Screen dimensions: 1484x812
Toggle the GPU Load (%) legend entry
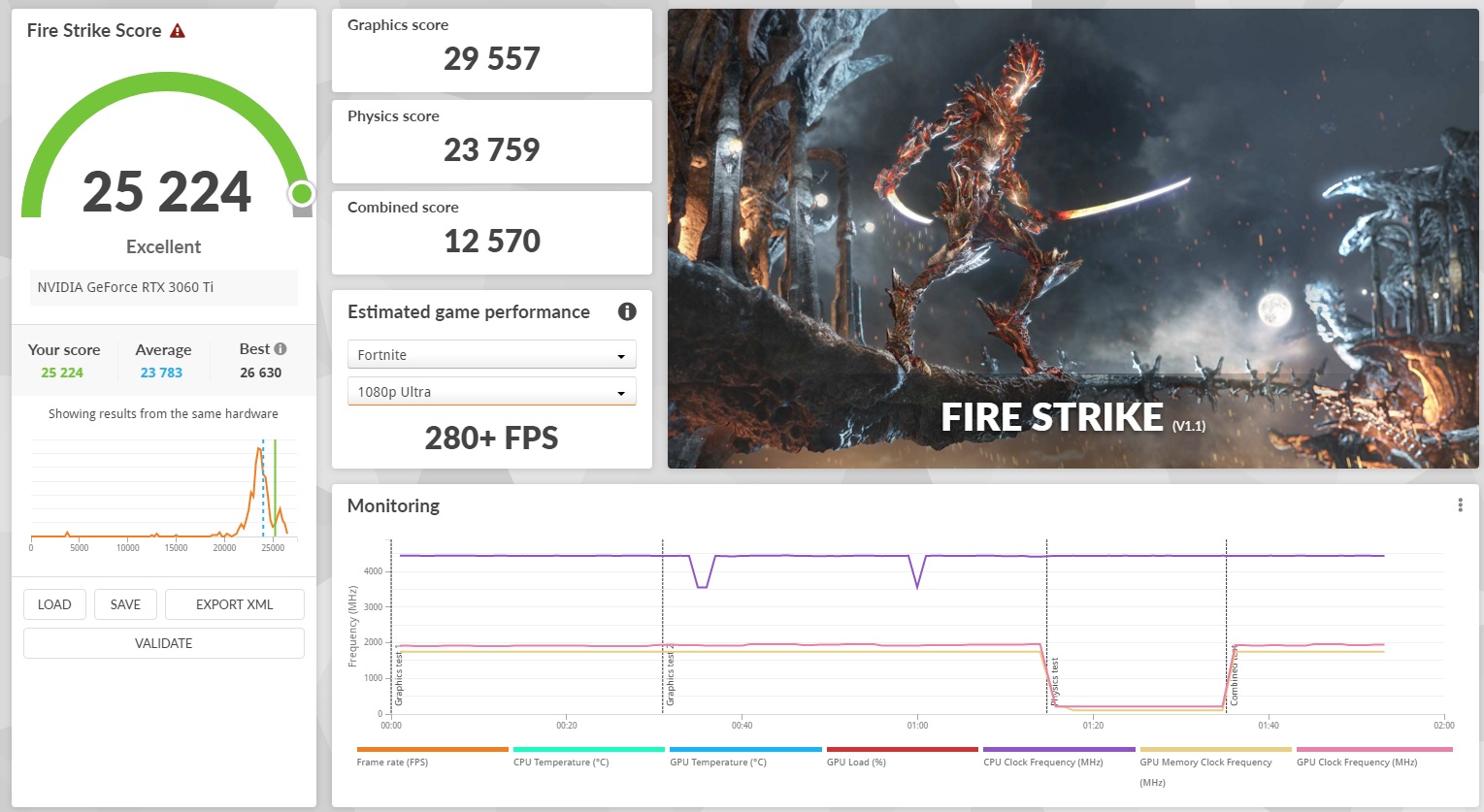pos(902,758)
